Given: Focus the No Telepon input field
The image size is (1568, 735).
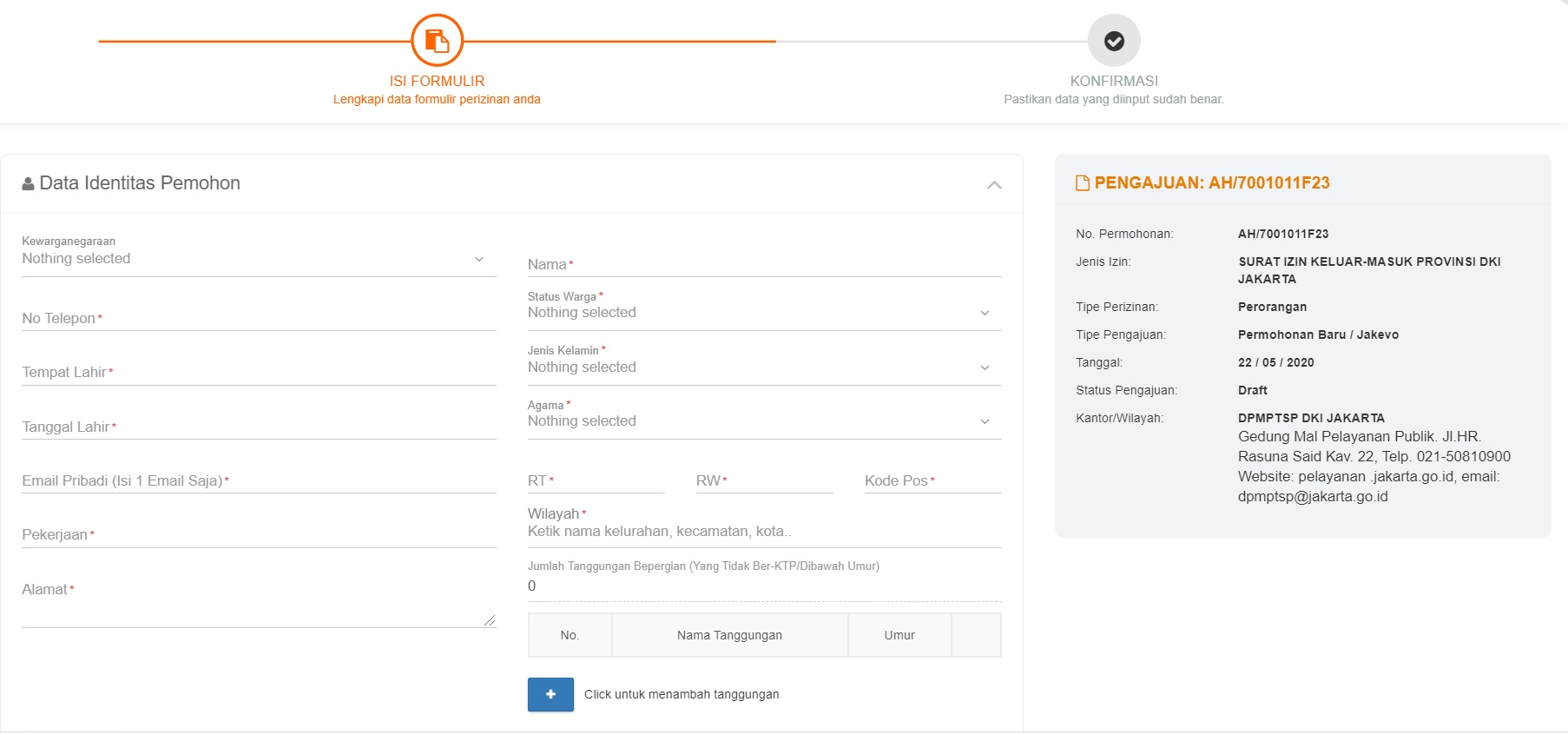Looking at the screenshot, I should (x=259, y=318).
